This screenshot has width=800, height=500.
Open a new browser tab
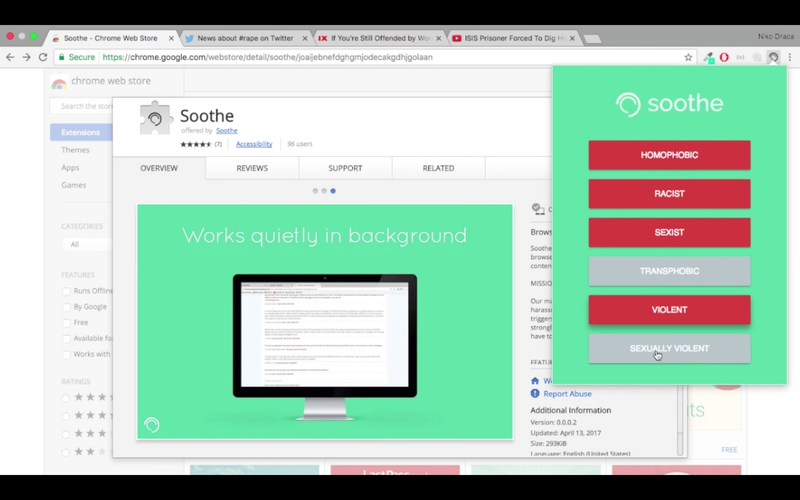(x=592, y=39)
